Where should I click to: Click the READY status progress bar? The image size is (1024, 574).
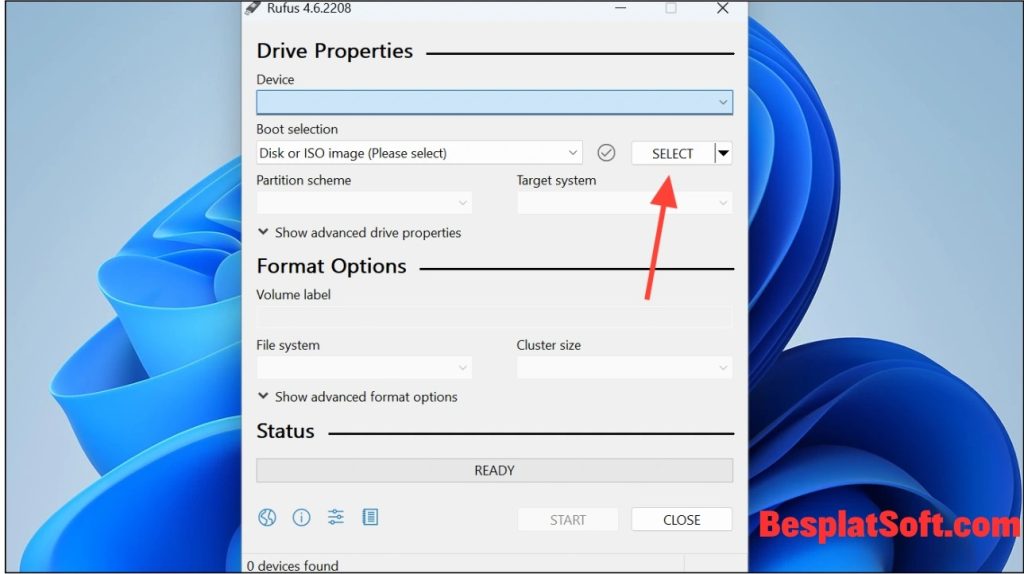[x=494, y=470]
